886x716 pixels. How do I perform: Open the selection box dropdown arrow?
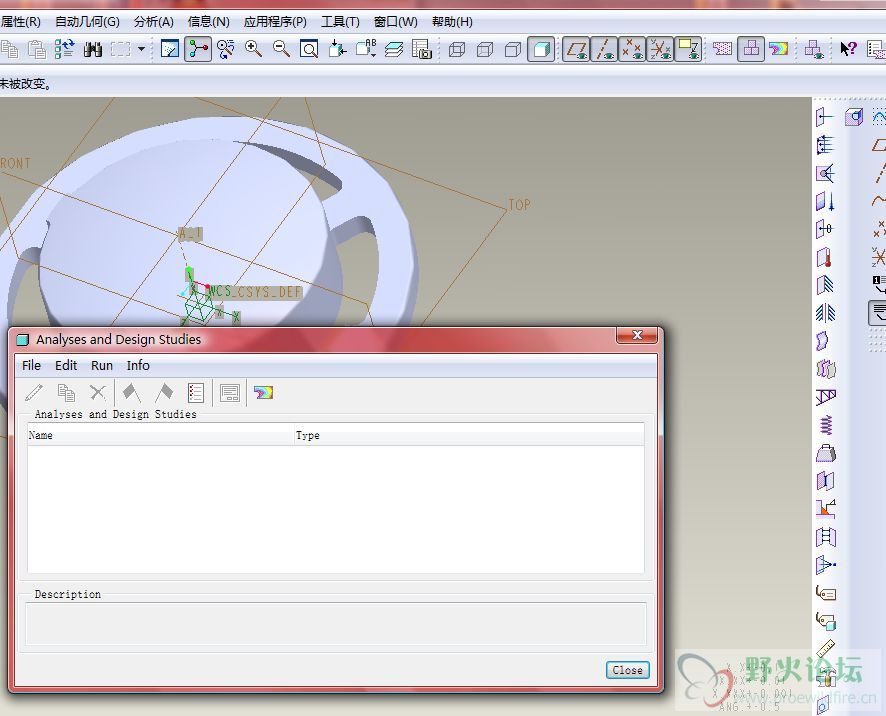coord(141,49)
